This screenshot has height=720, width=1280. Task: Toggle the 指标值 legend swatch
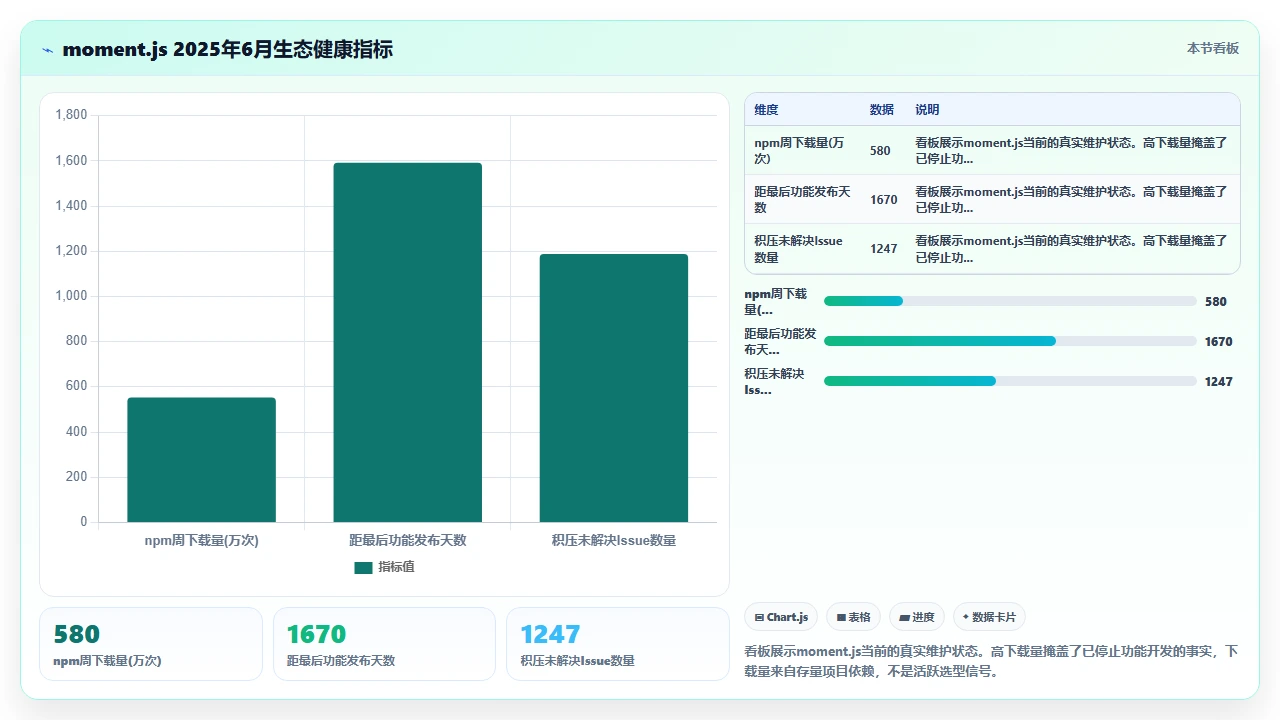click(363, 567)
